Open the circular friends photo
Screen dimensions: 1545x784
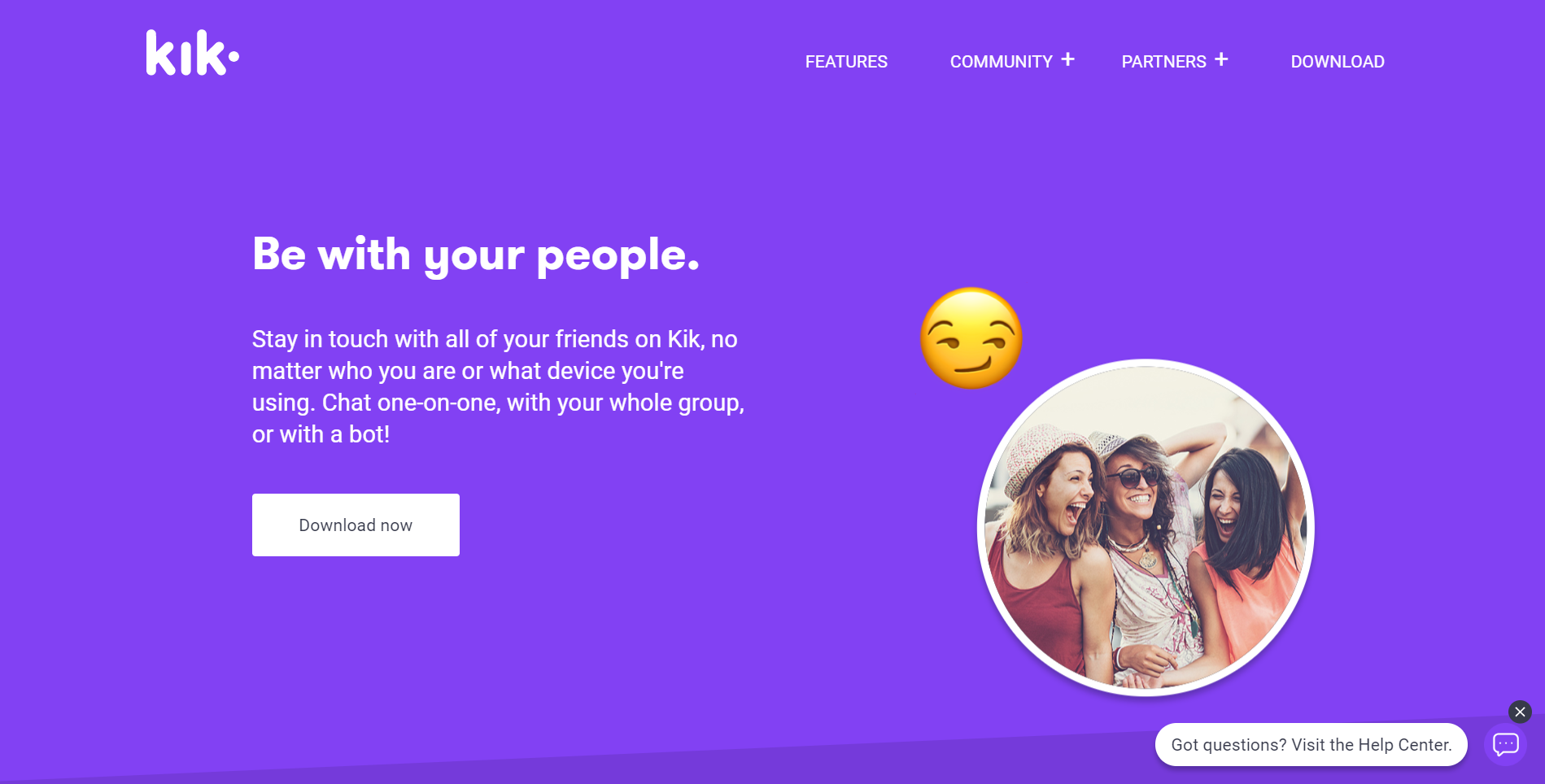pos(1146,527)
